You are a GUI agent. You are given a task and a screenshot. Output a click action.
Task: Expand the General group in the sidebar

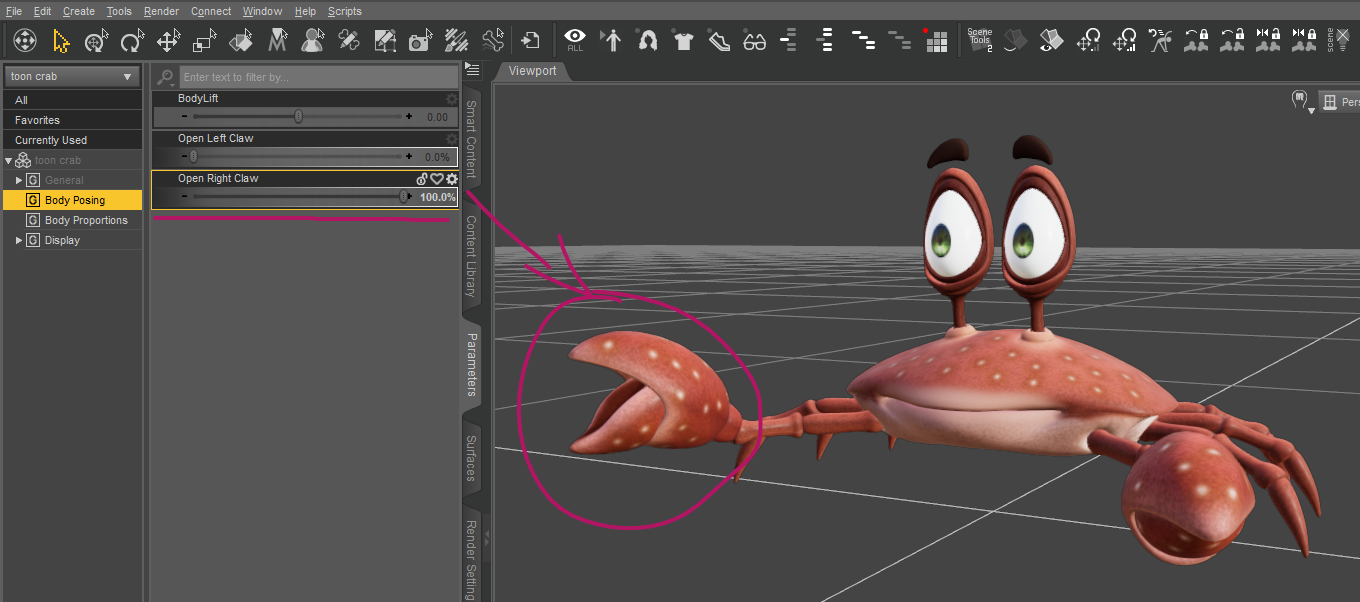click(18, 179)
